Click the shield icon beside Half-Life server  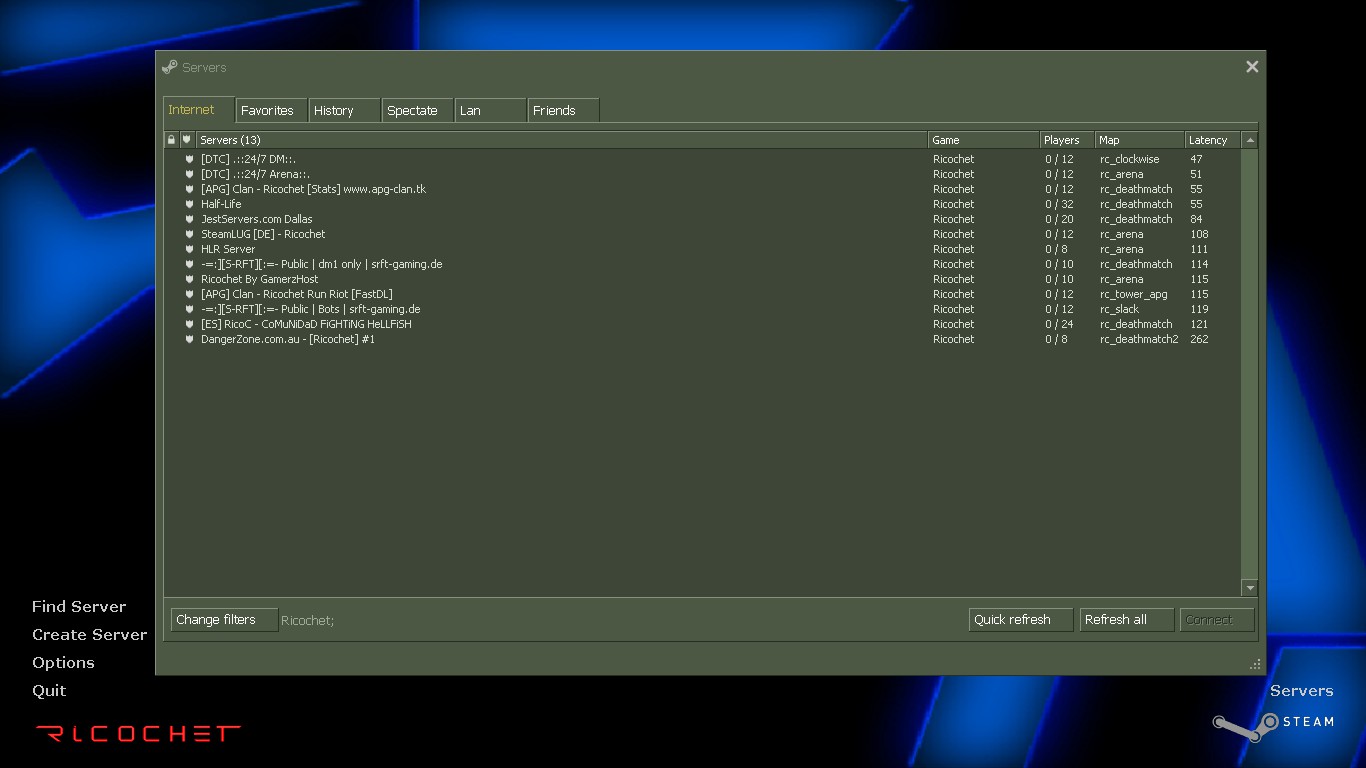click(188, 204)
